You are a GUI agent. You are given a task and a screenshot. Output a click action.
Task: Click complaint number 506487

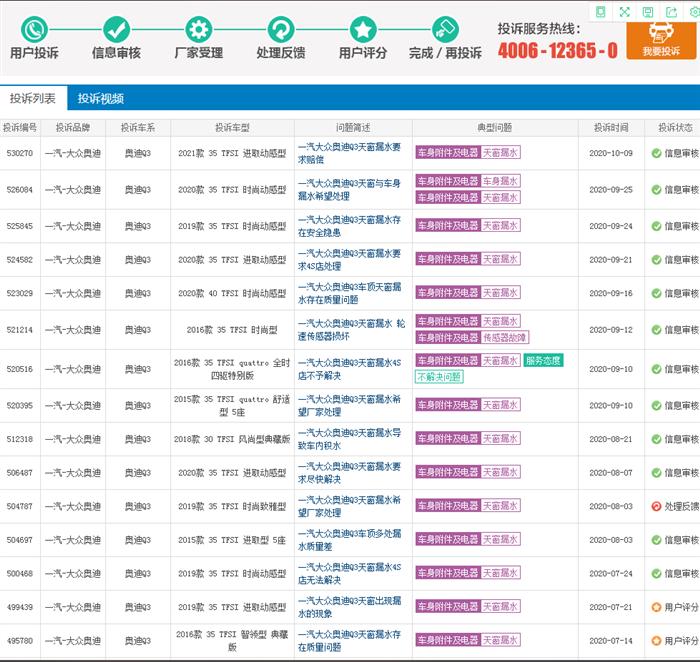[x=20, y=473]
